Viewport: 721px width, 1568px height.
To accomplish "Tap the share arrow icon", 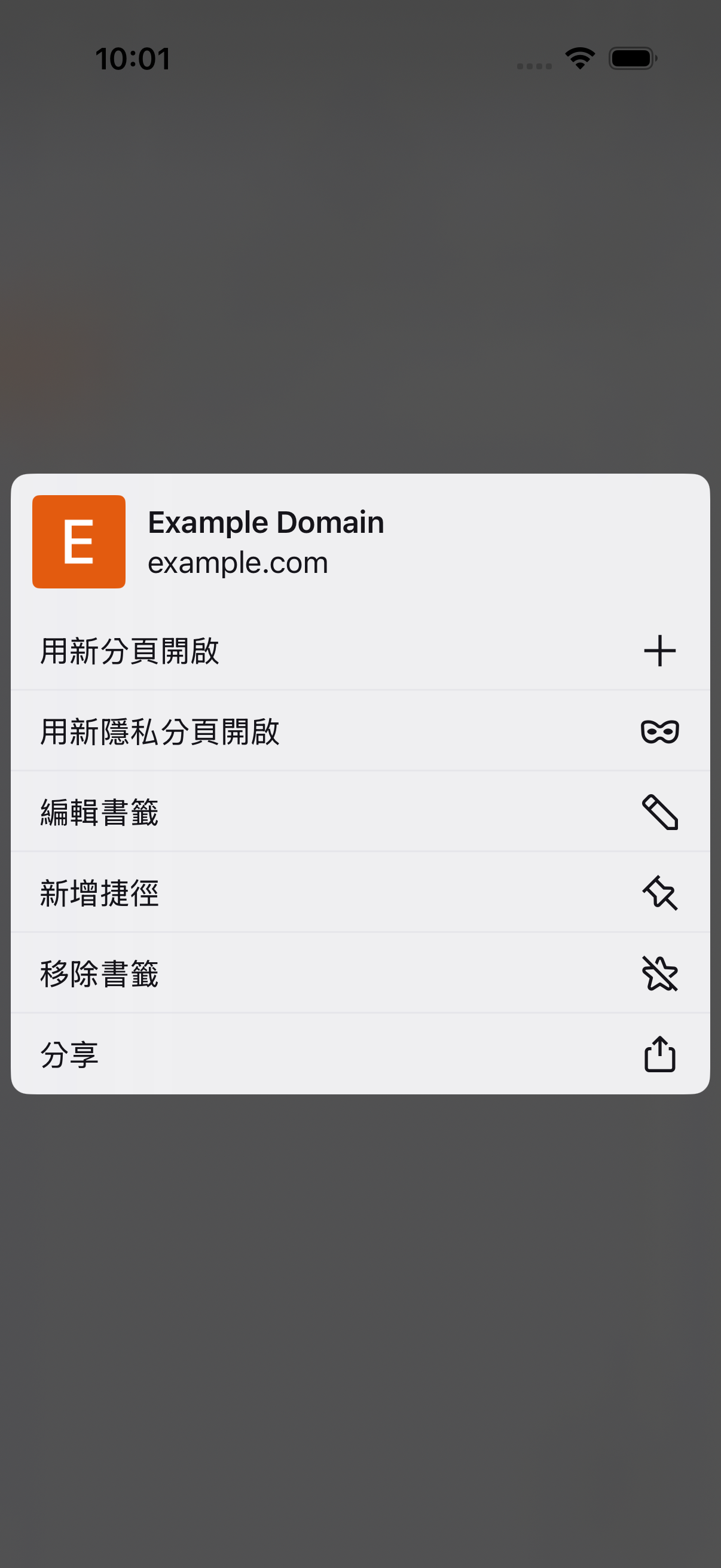I will [x=659, y=1053].
